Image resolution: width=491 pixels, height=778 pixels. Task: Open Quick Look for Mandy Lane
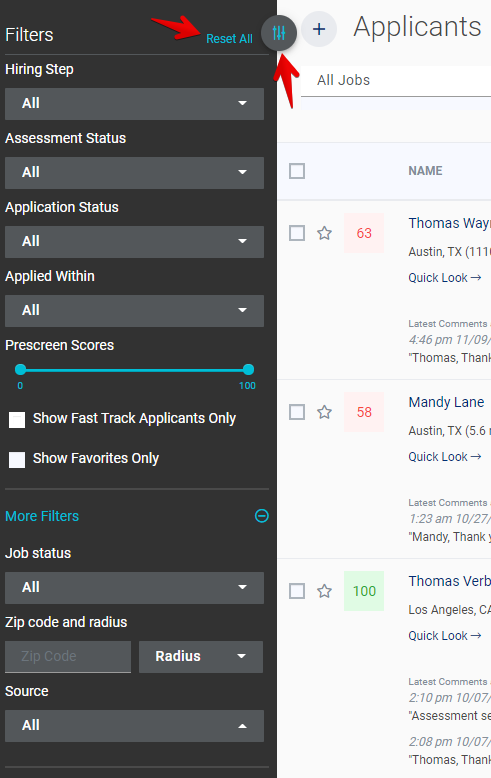click(x=445, y=456)
